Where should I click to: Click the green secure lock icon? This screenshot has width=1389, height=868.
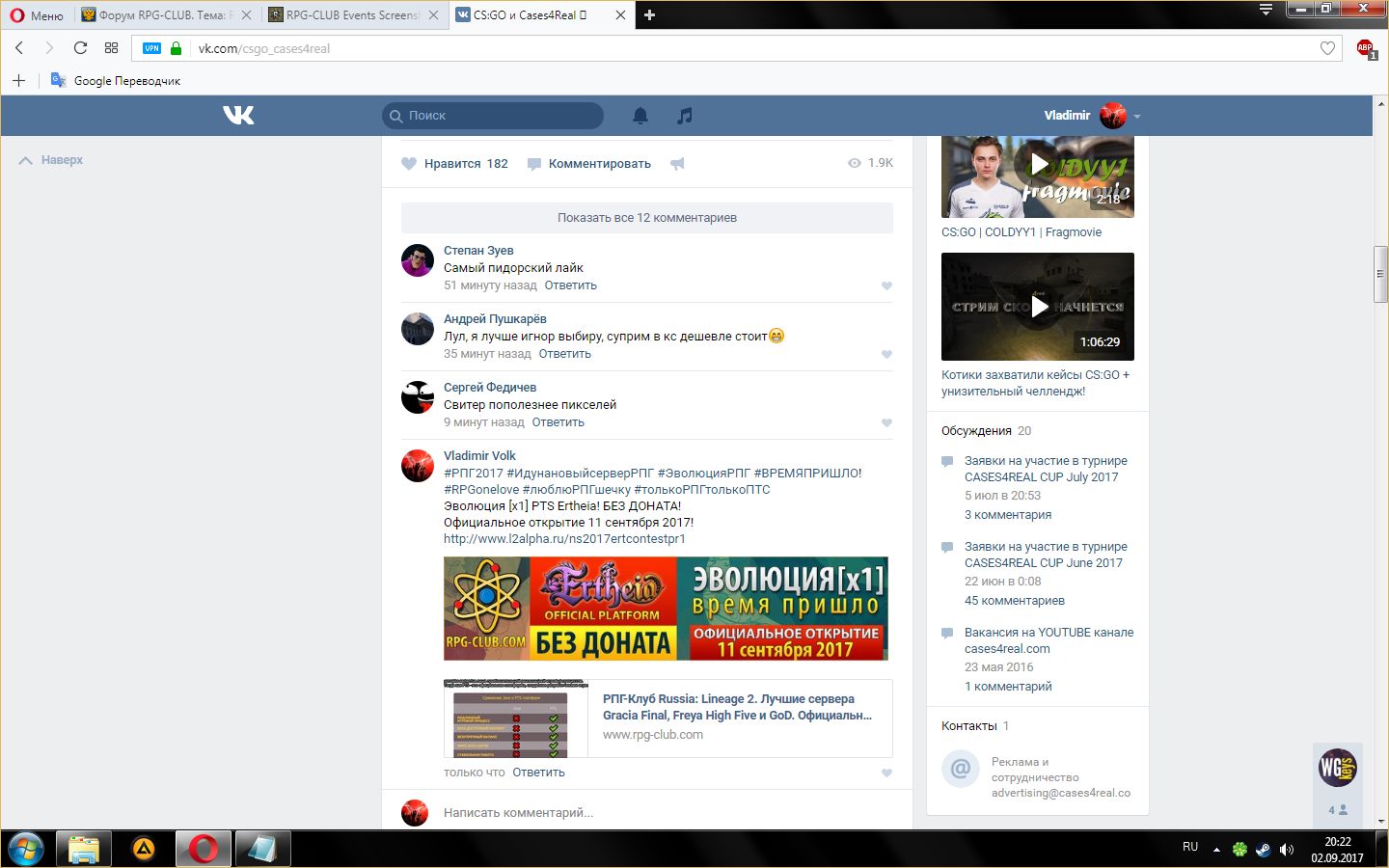176,48
